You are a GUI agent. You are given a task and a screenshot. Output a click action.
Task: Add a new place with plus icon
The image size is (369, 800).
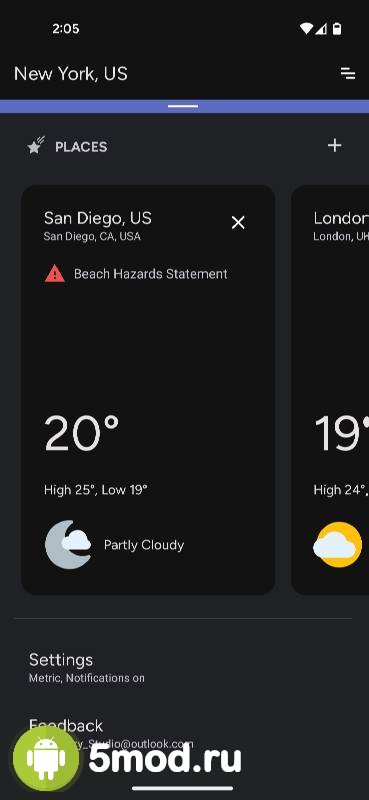(x=334, y=145)
